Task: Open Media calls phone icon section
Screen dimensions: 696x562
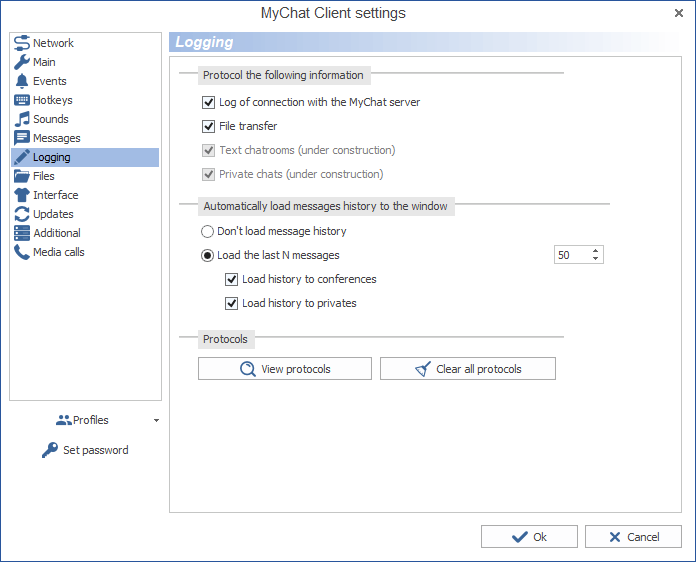Action: point(22,252)
